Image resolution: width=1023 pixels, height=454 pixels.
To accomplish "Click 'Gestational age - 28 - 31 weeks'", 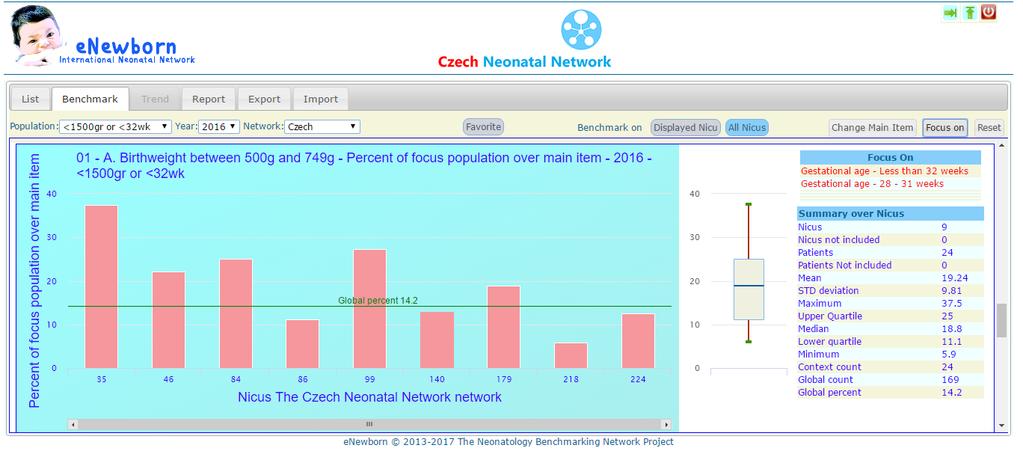I will [872, 184].
